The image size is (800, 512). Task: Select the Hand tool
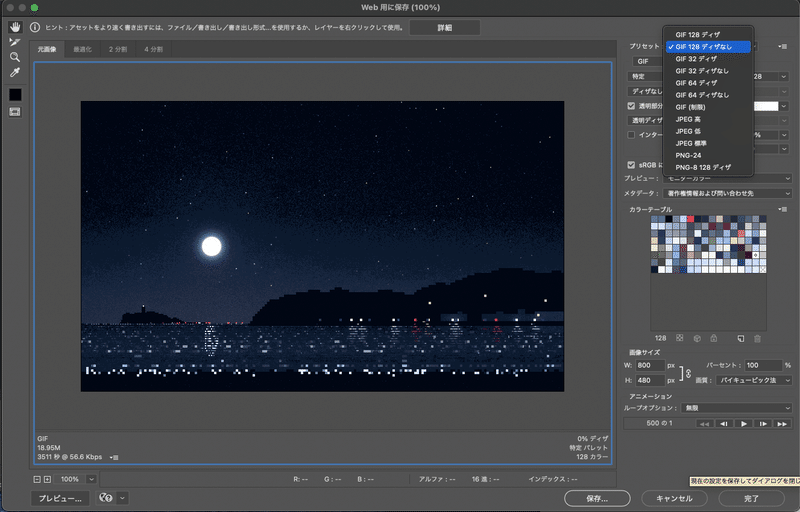(15, 27)
